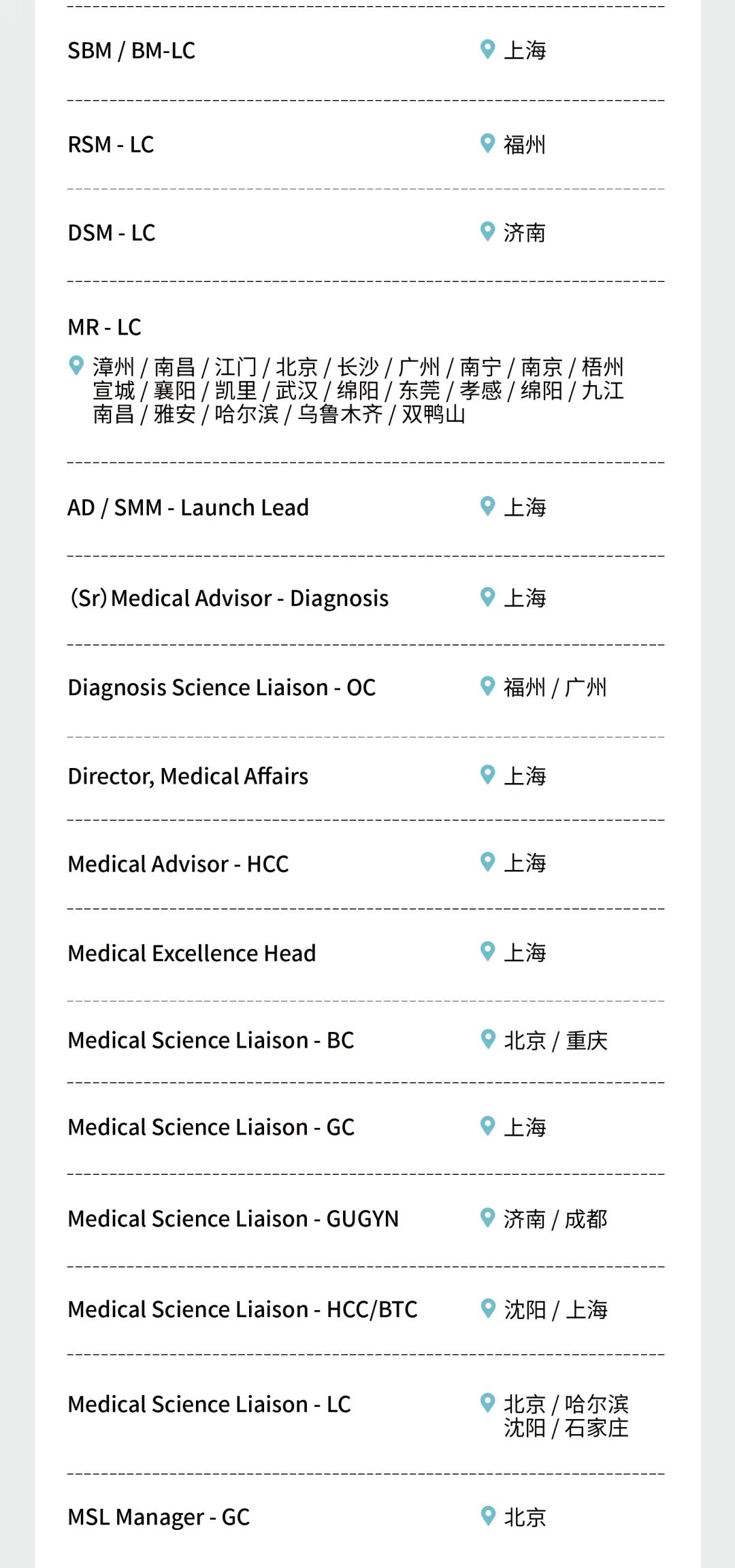Image resolution: width=735 pixels, height=1568 pixels.
Task: Click the pin icon beside 沈阳 / 上海
Action: pyautogui.click(x=487, y=1308)
